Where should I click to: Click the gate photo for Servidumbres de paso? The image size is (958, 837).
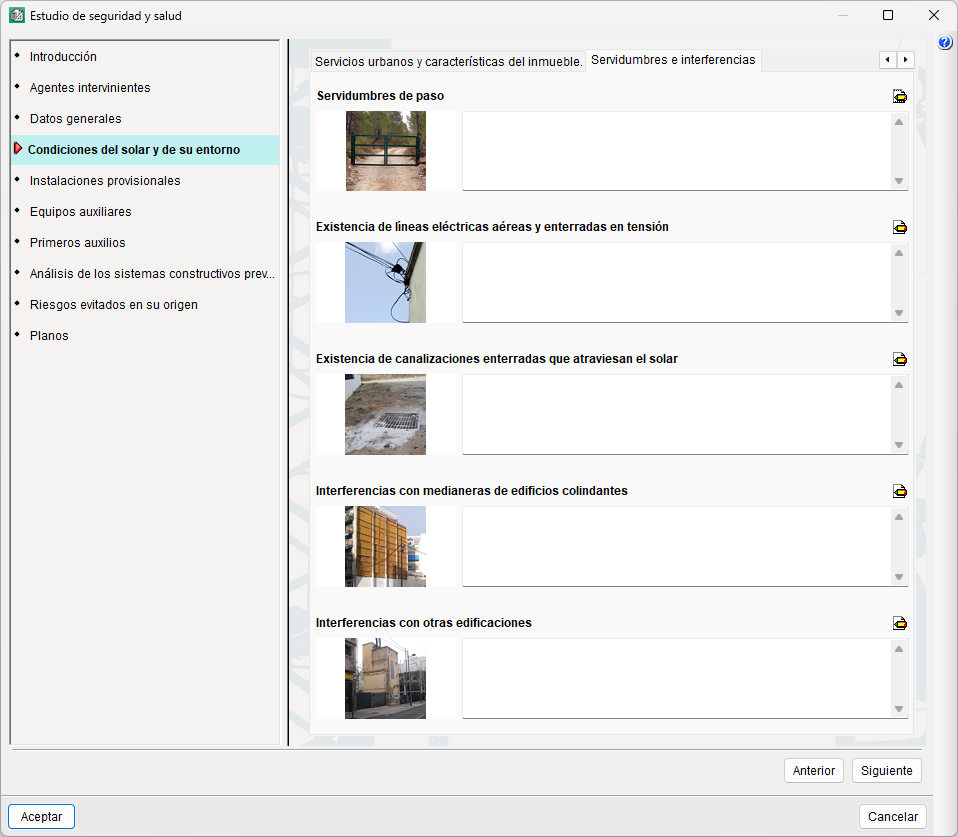[x=386, y=151]
